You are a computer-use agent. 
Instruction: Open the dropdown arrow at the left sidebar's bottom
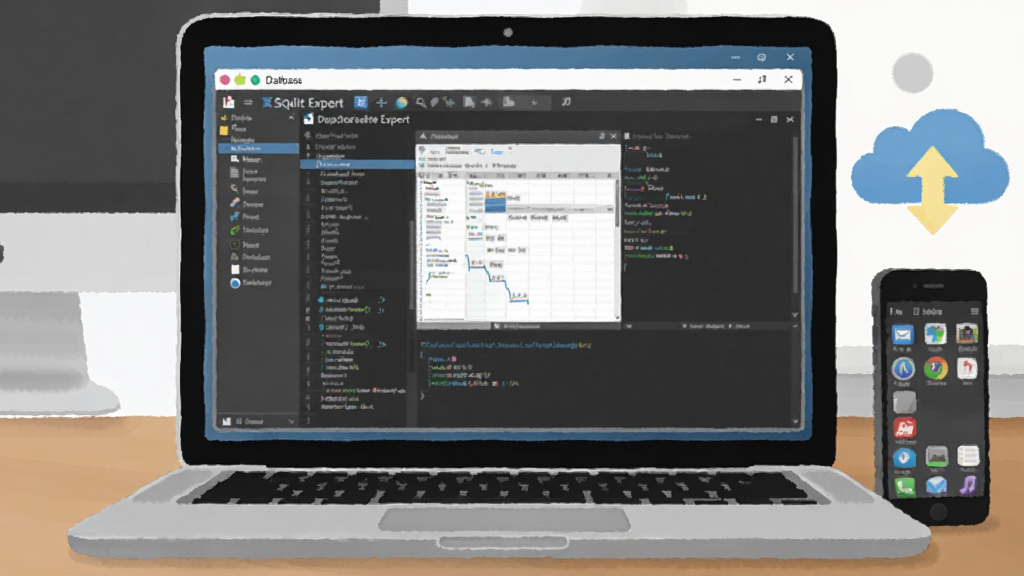(x=291, y=422)
